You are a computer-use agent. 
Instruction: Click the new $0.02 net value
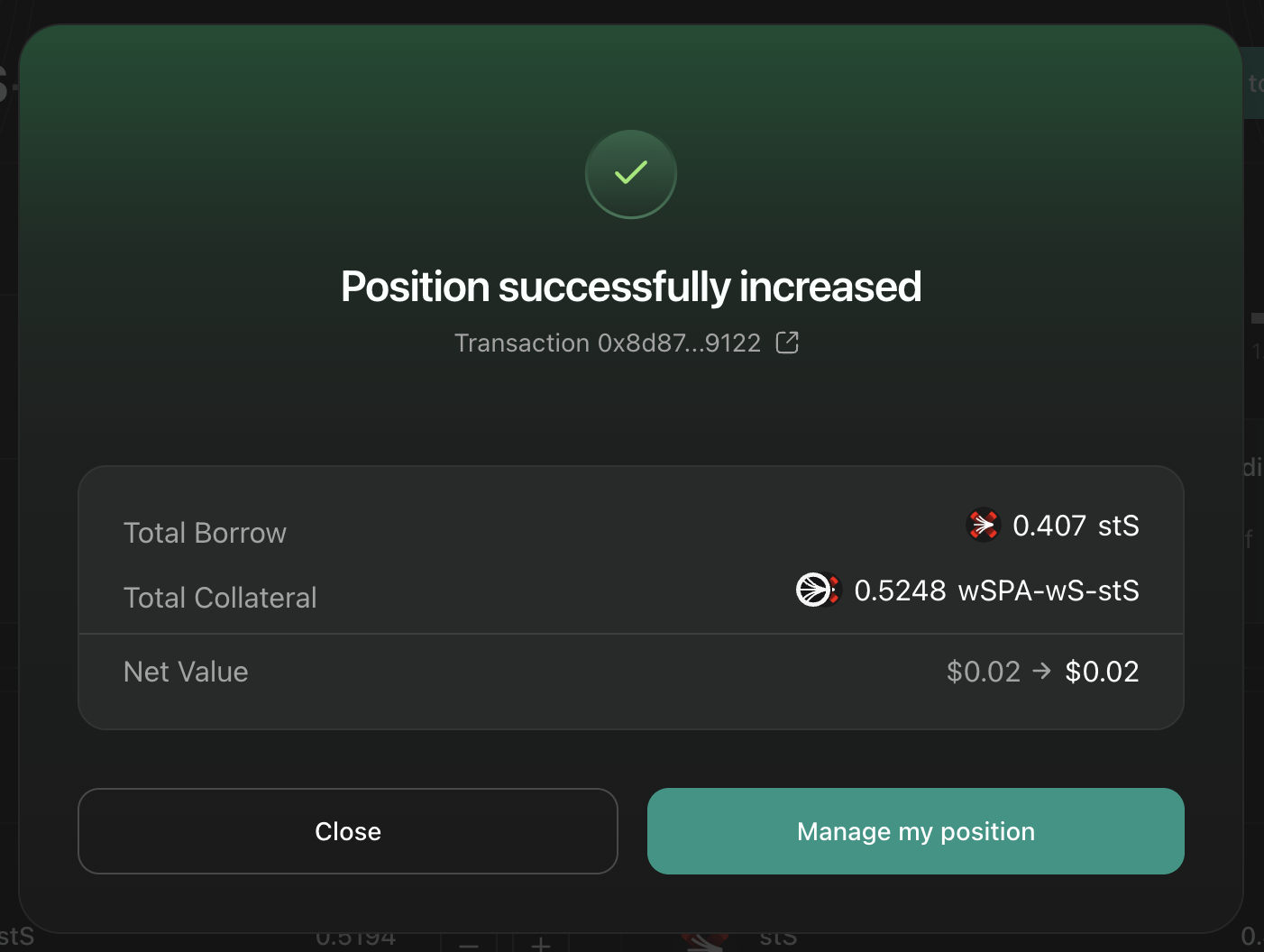click(1102, 672)
